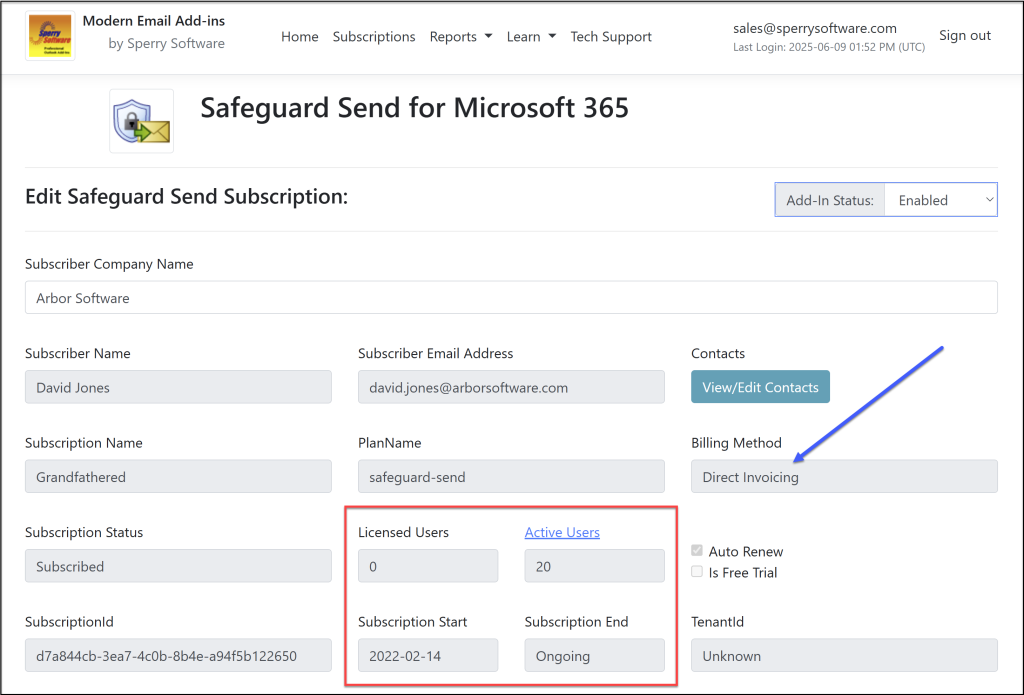Expand the Learn dropdown menu
This screenshot has width=1024, height=695.
530,37
